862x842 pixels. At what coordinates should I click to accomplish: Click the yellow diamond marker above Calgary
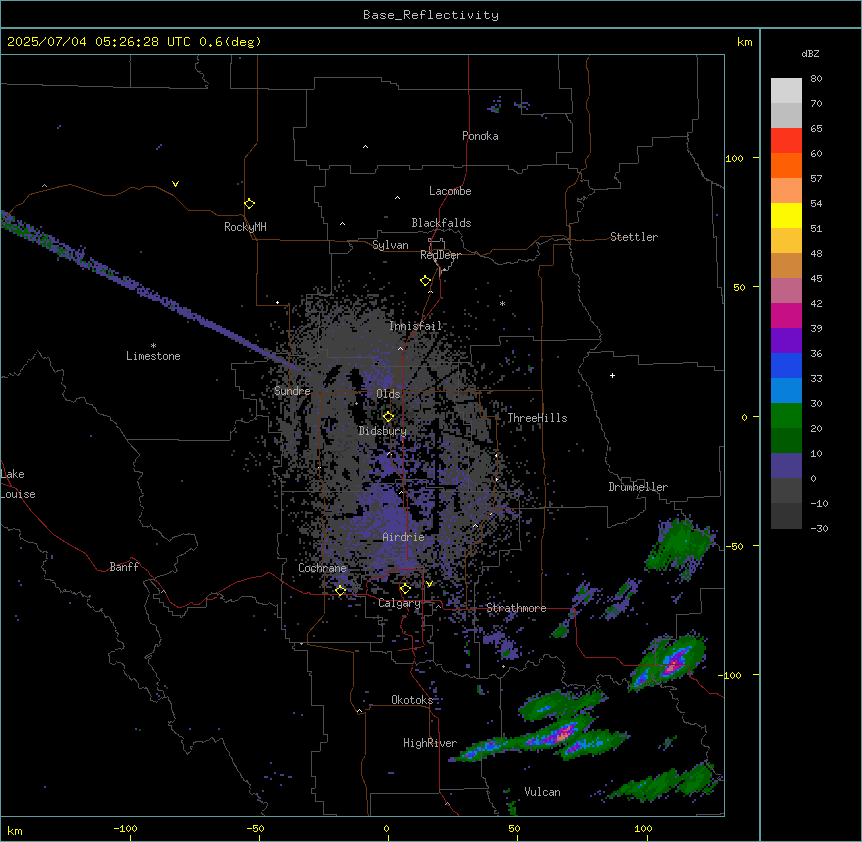click(x=405, y=589)
